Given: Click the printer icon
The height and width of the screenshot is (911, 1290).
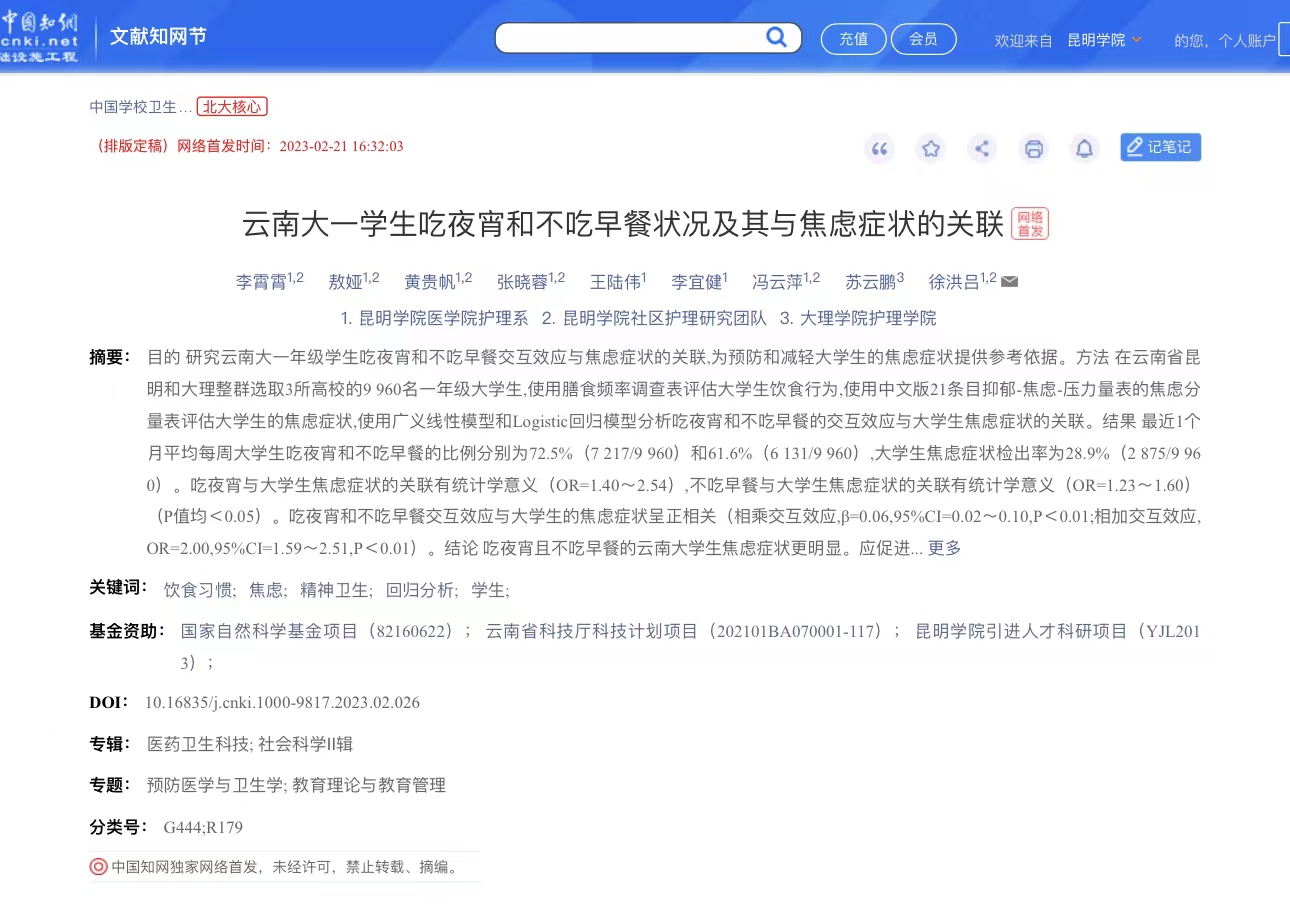Looking at the screenshot, I should pos(1033,149).
